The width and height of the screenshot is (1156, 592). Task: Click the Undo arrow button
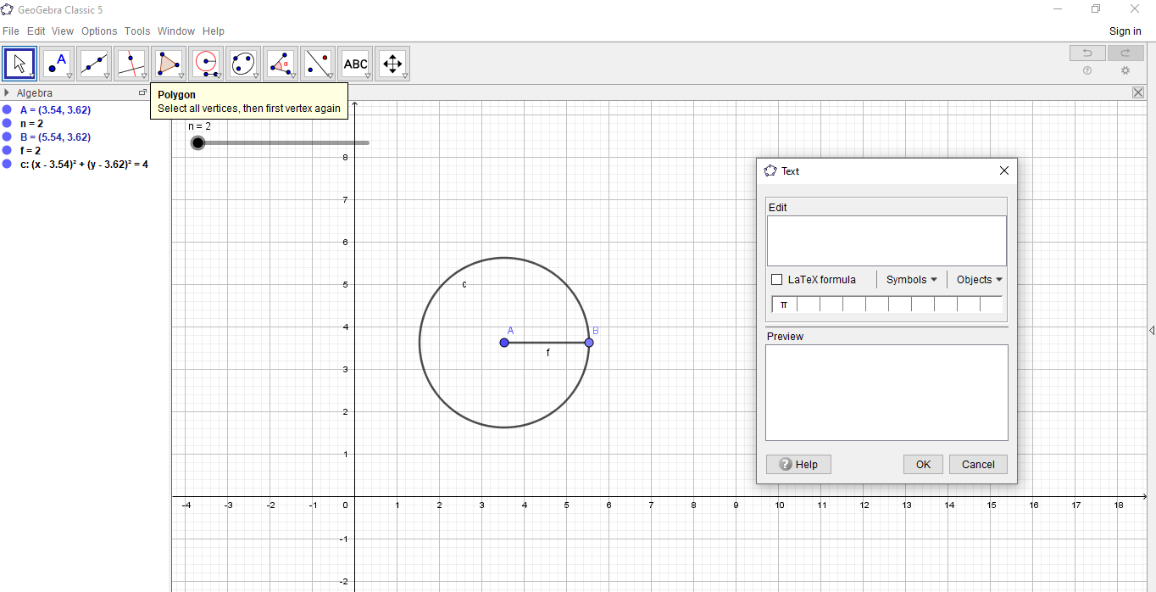coord(1087,53)
